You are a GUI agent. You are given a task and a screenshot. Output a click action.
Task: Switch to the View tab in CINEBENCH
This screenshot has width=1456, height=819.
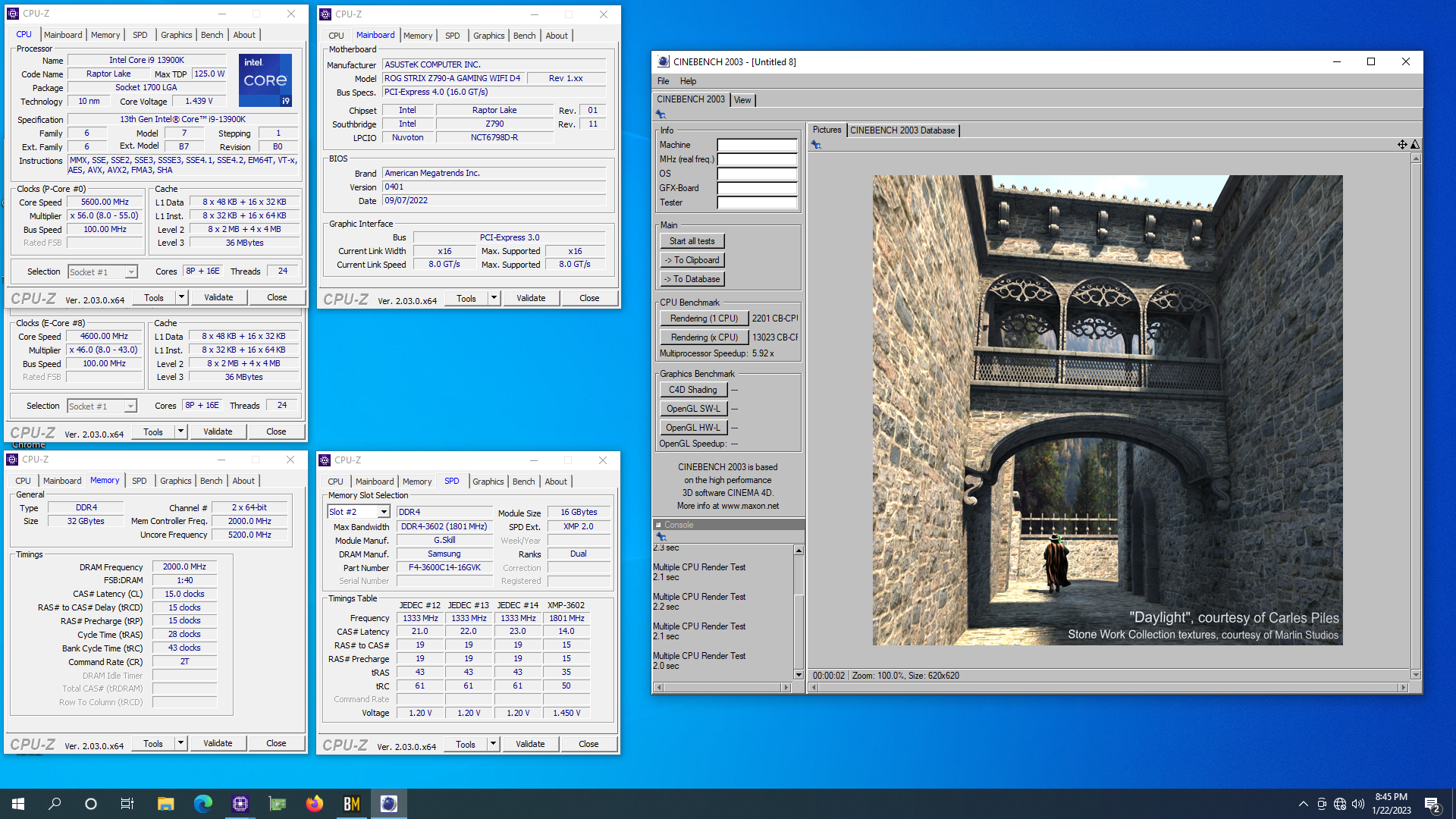pos(742,100)
